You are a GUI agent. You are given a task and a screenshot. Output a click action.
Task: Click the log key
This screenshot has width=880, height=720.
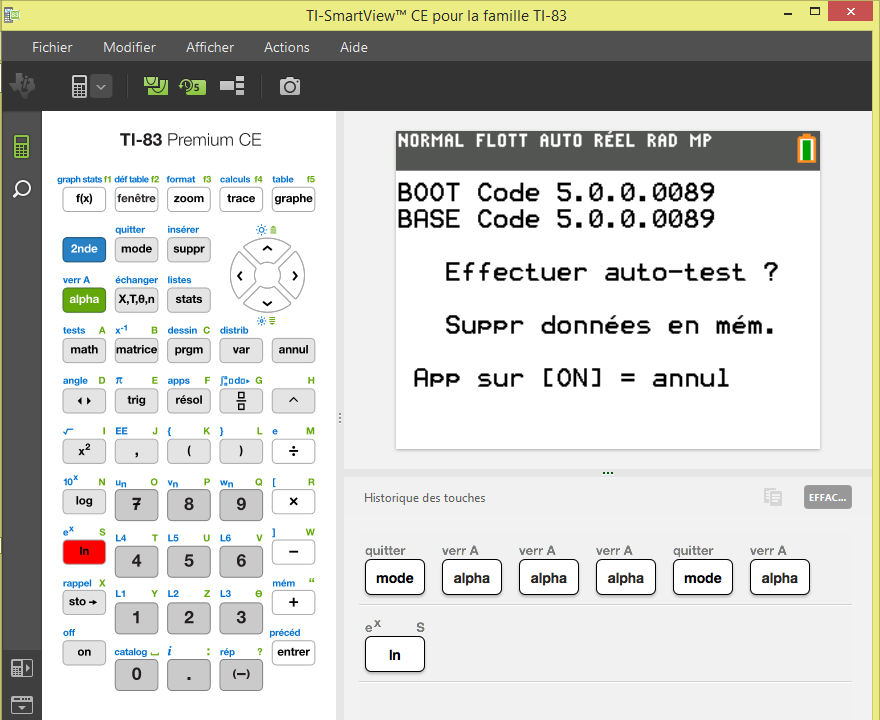pyautogui.click(x=84, y=502)
